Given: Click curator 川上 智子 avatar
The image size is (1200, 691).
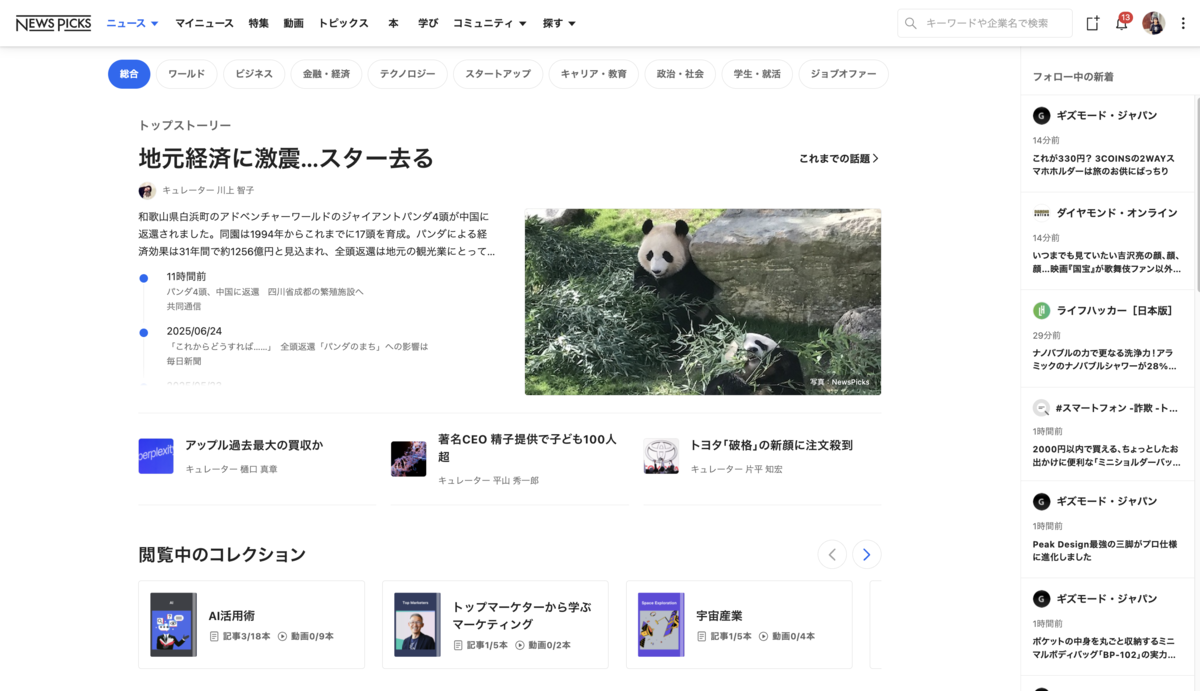Looking at the screenshot, I should [147, 190].
